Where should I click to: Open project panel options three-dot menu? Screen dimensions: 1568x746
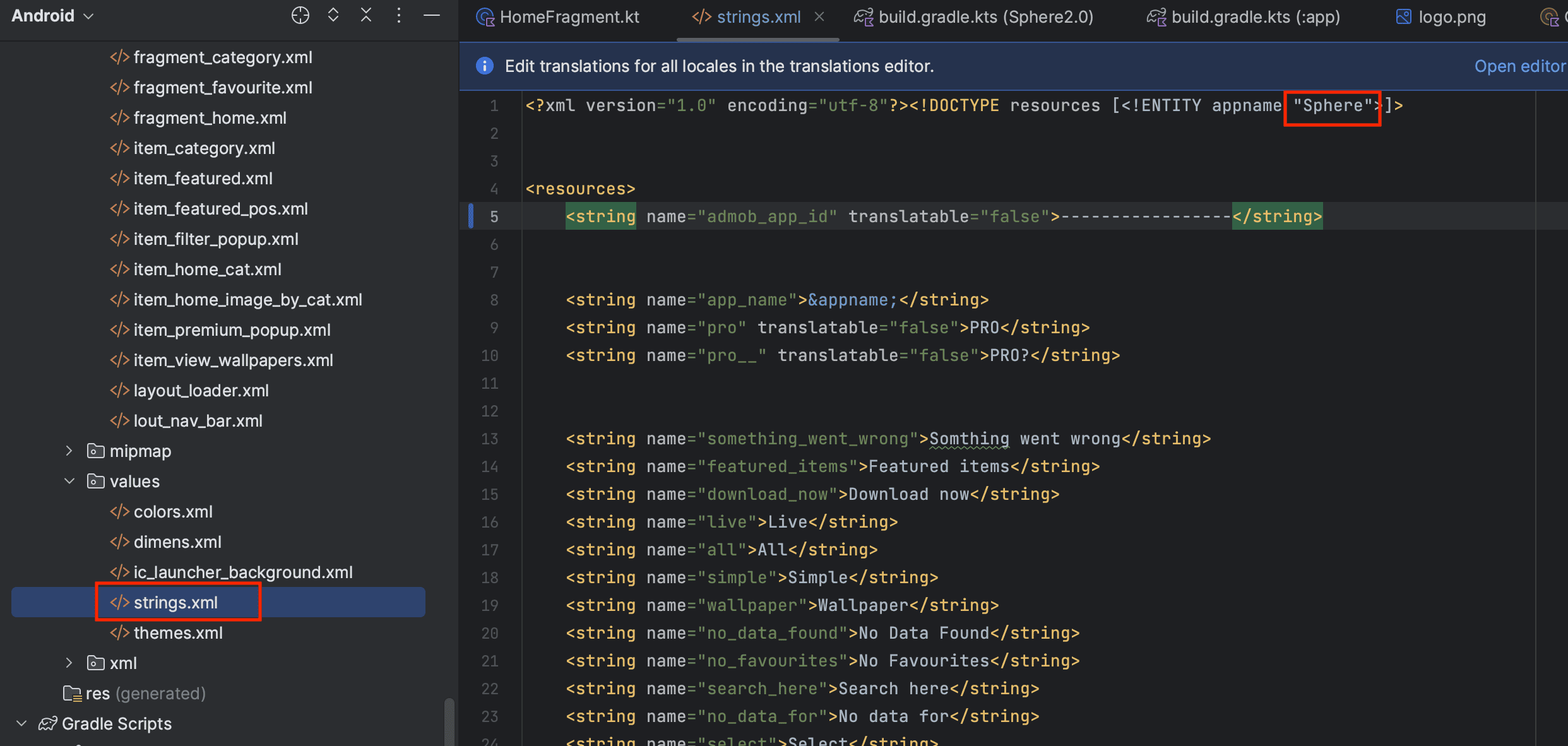[399, 15]
